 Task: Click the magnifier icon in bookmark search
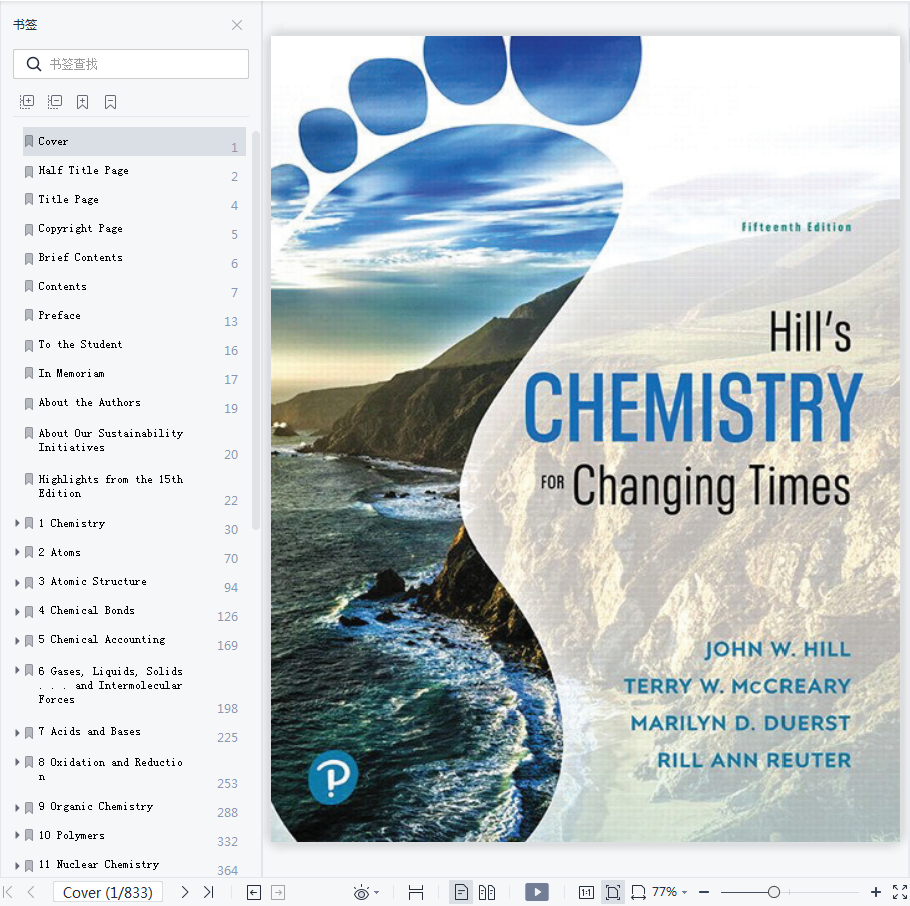pyautogui.click(x=34, y=64)
